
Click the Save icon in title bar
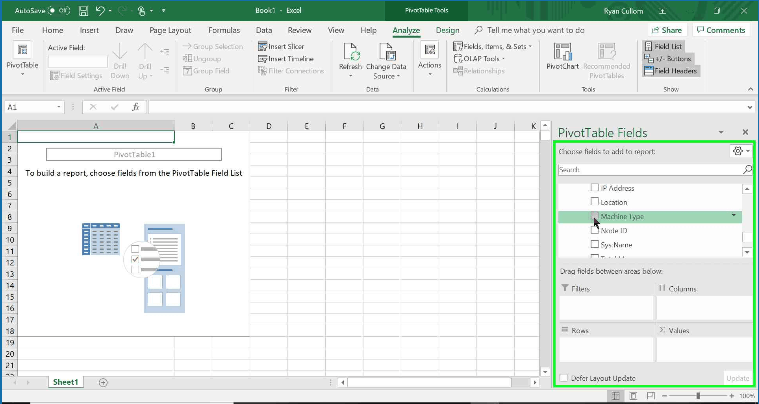pyautogui.click(x=83, y=10)
